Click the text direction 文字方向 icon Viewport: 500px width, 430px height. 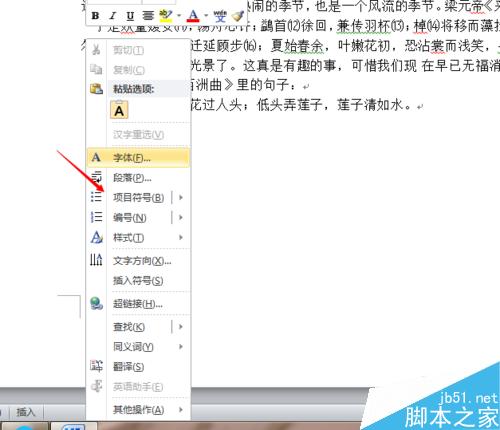96,260
